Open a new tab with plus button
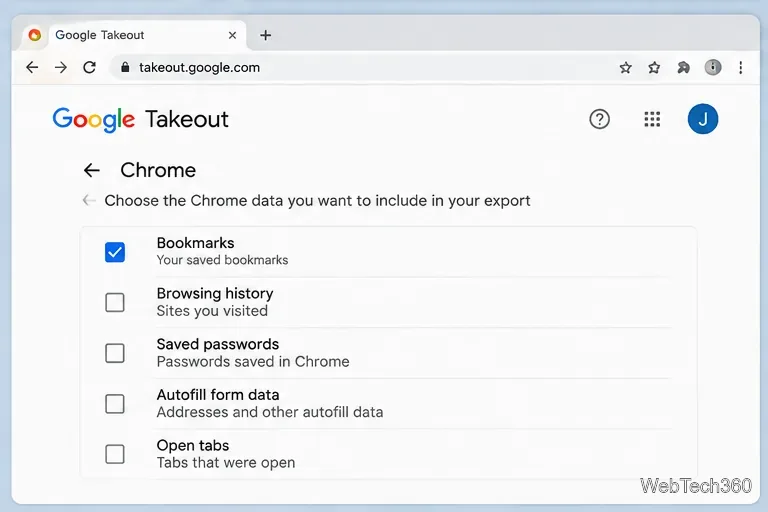 tap(265, 35)
